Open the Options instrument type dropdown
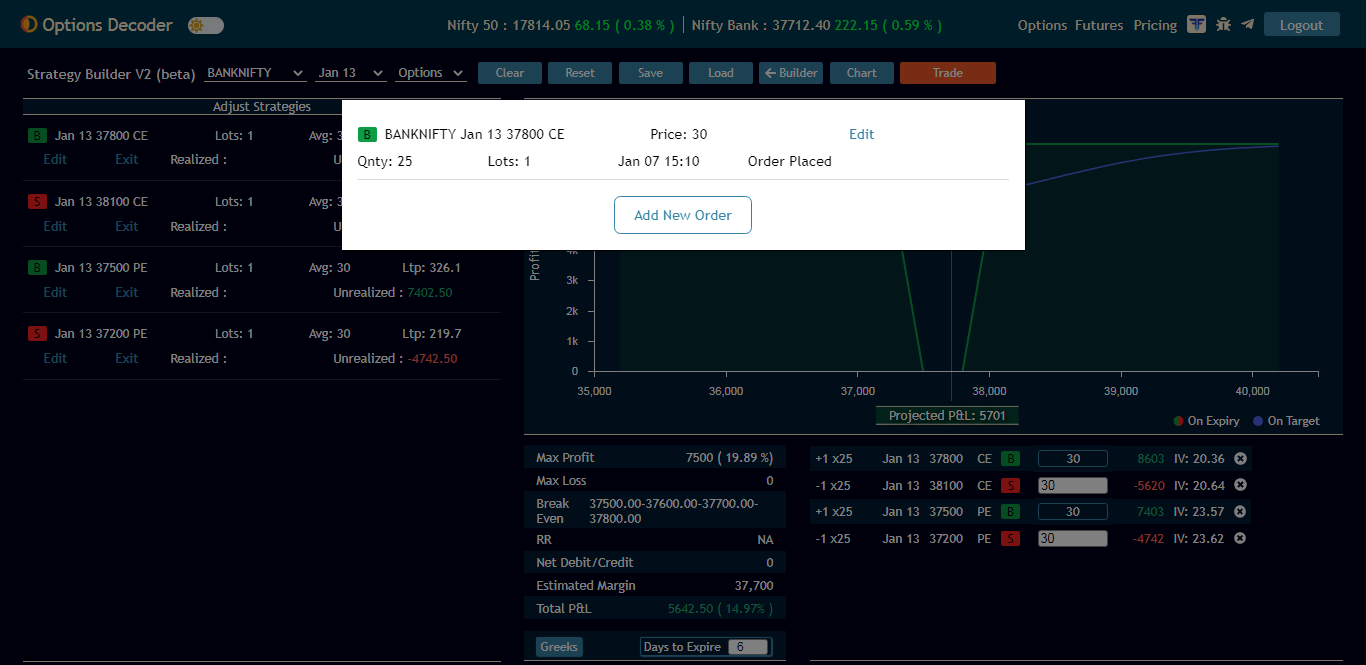This screenshot has width=1366, height=665. tap(430, 73)
